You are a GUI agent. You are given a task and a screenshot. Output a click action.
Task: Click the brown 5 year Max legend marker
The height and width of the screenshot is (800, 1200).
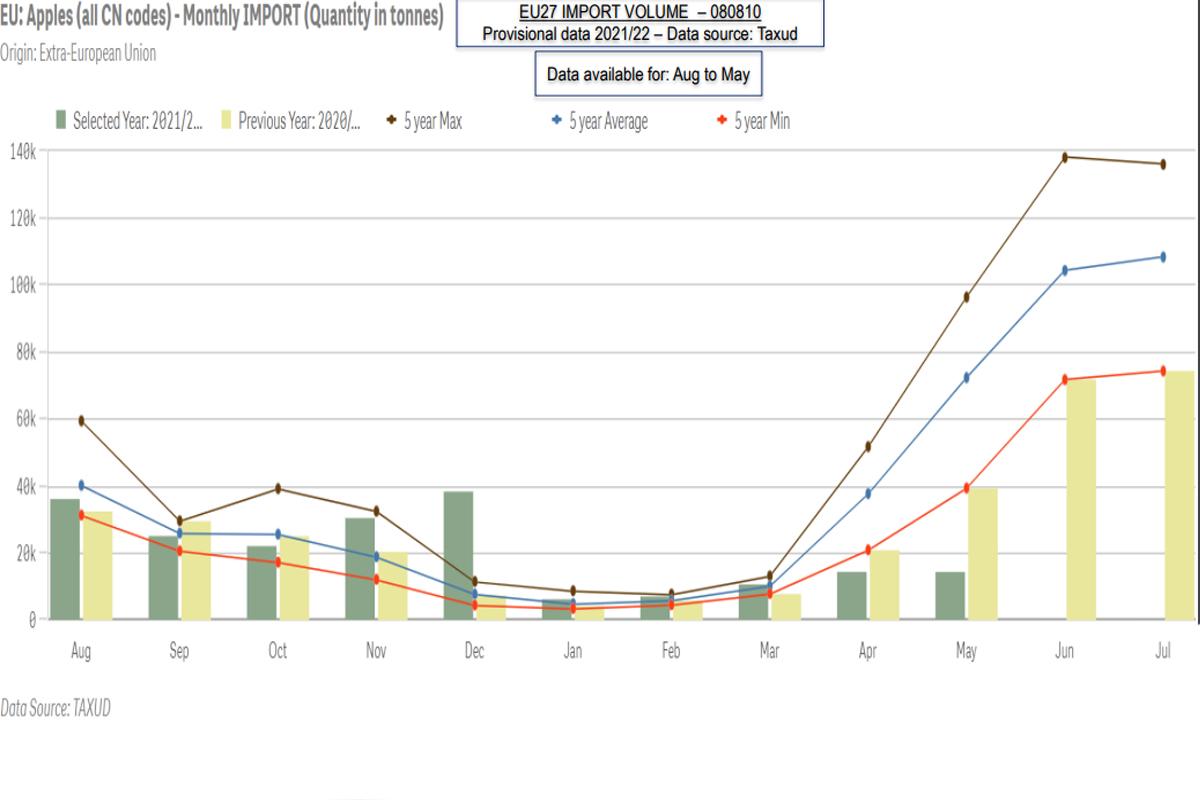point(392,122)
